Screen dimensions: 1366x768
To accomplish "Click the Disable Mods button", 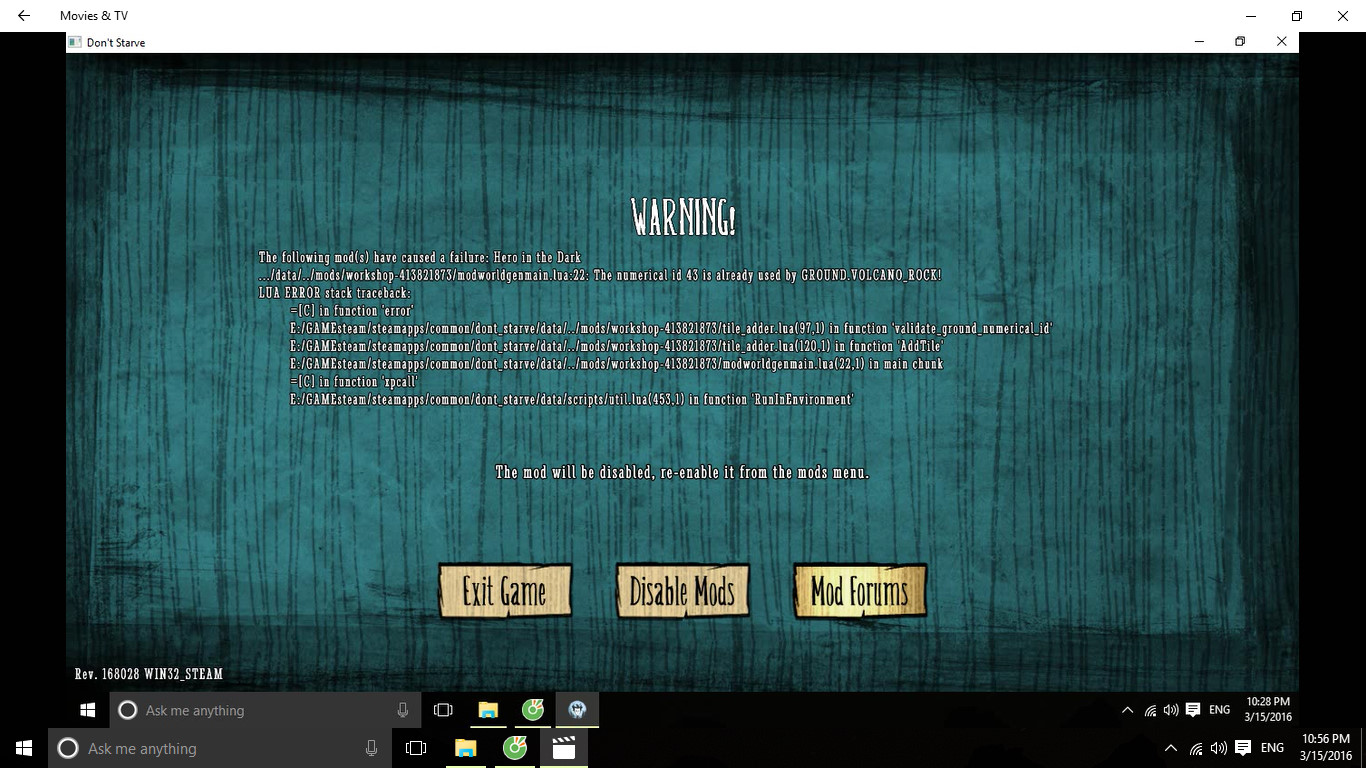I will coord(682,591).
